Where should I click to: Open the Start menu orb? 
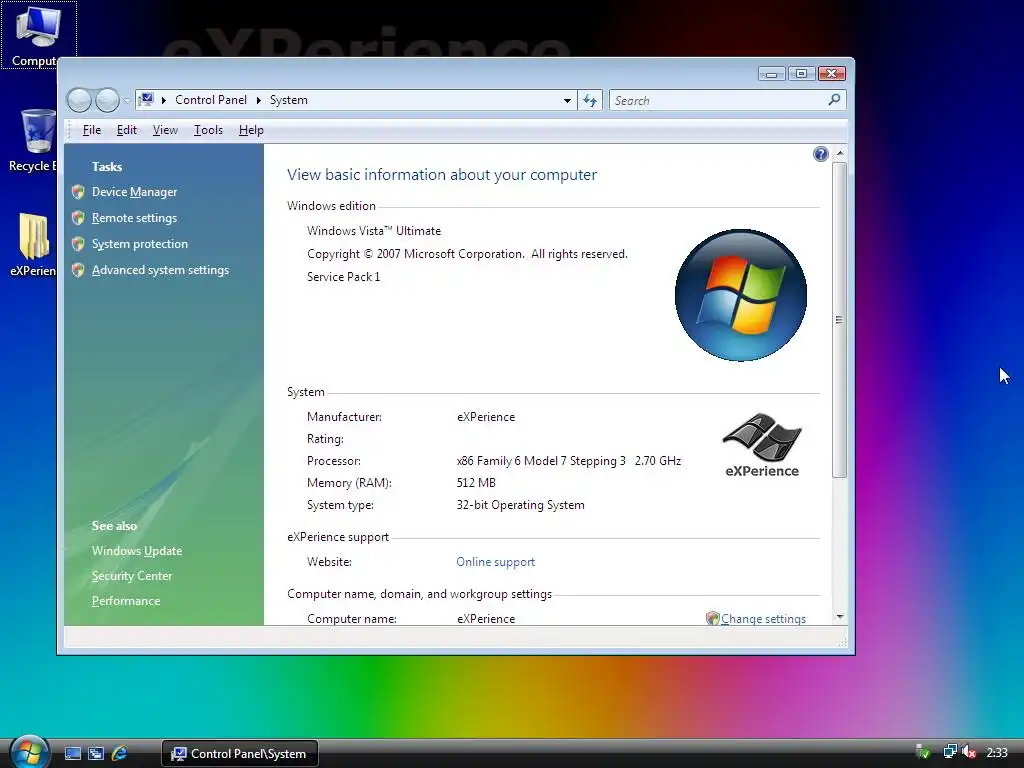[x=29, y=752]
